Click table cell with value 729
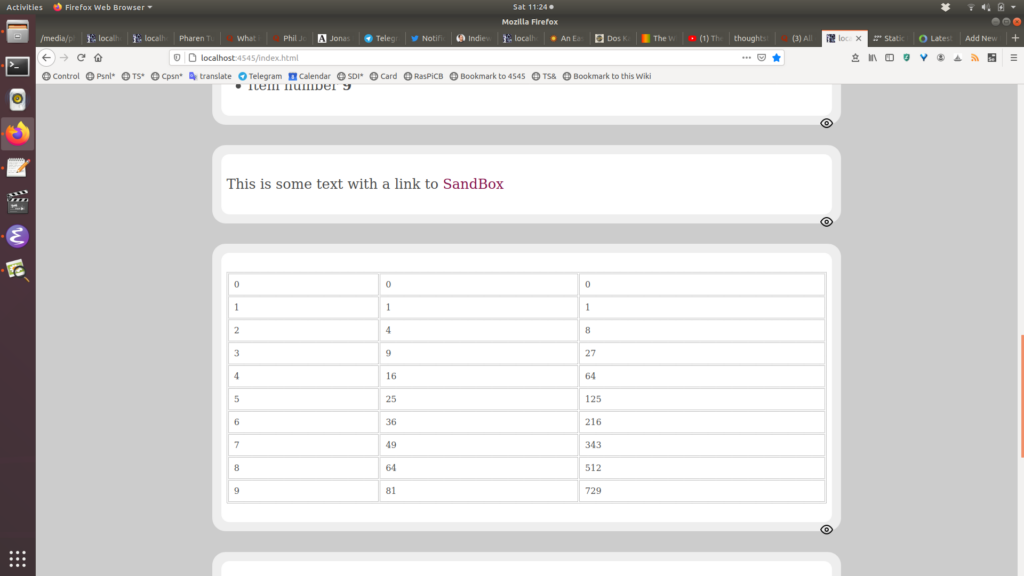 [x=701, y=490]
